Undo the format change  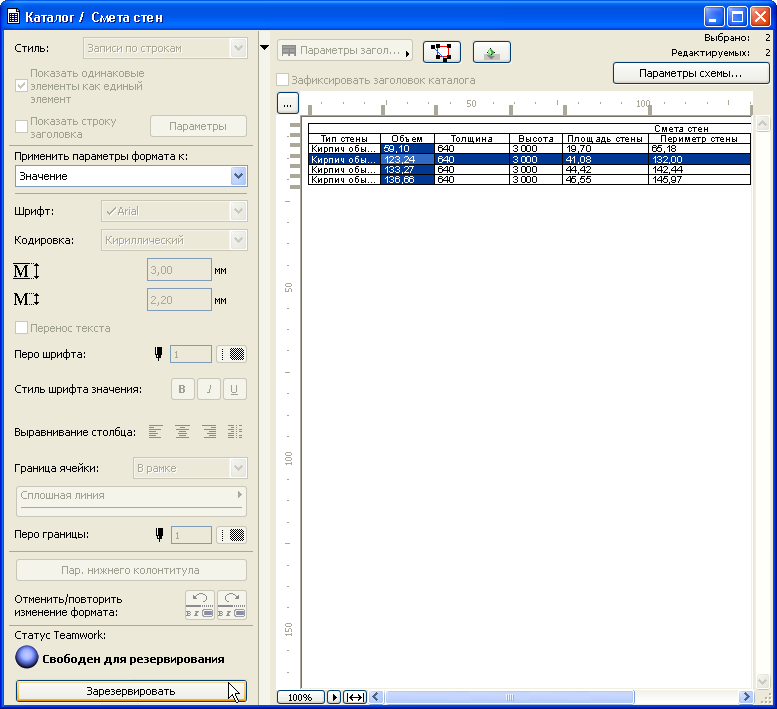tap(200, 604)
